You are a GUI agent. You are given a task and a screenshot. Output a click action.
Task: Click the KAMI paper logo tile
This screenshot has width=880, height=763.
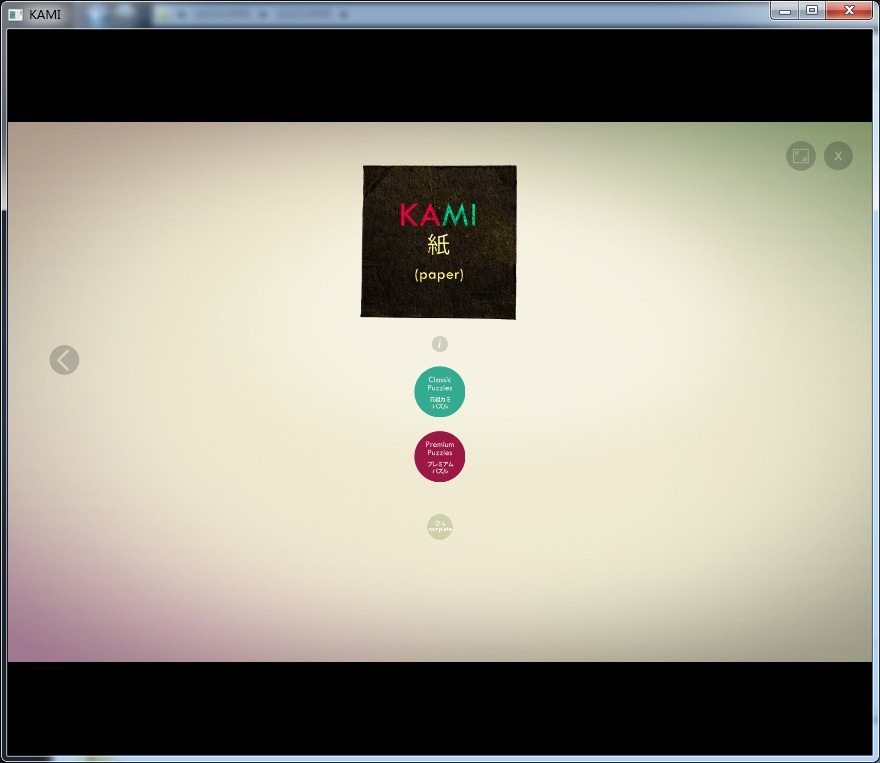438,242
